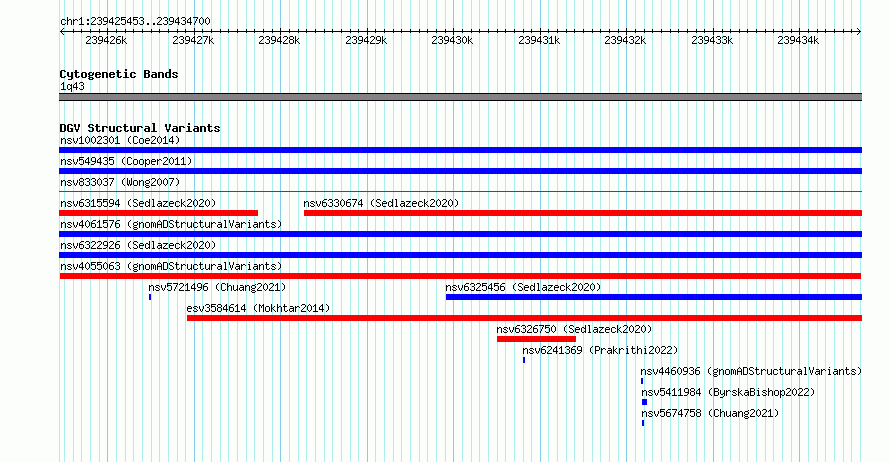This screenshot has height=462, width=890.
Task: Select the blue bar under nsv4061576
Action: (x=460, y=234)
